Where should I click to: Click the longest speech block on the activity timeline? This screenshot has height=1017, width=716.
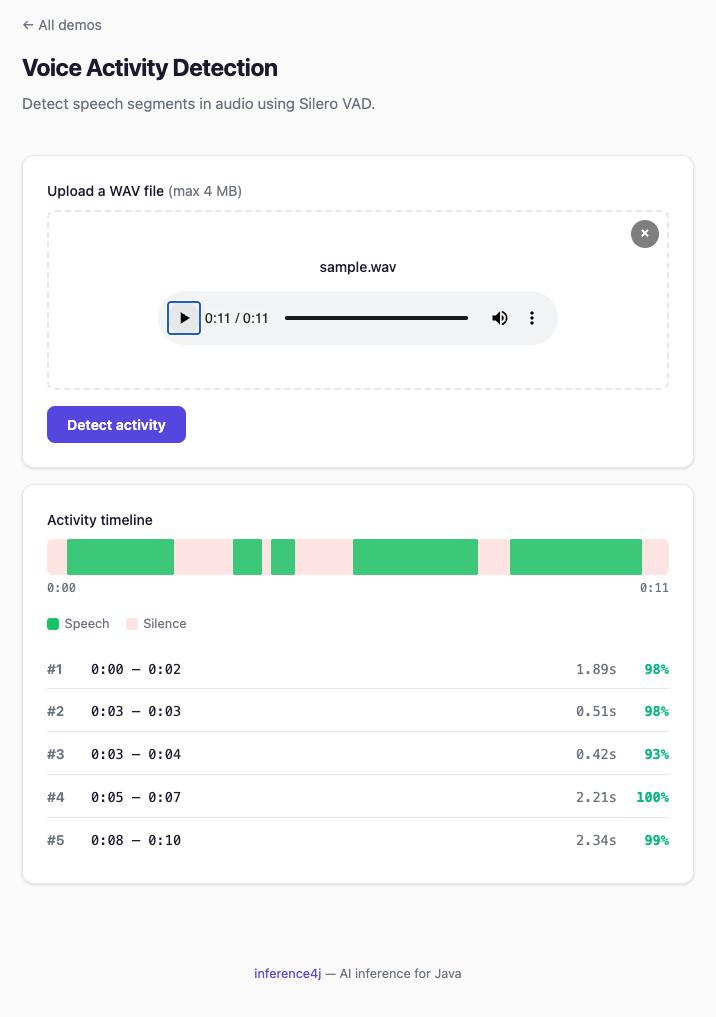coord(576,557)
